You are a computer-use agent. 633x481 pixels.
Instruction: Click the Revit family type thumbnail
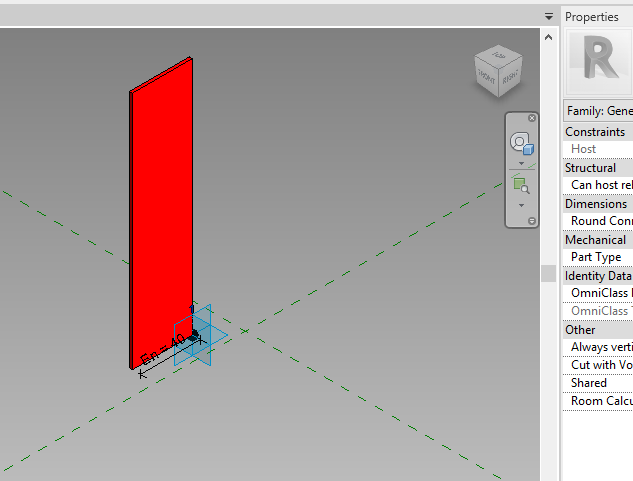pos(599,62)
